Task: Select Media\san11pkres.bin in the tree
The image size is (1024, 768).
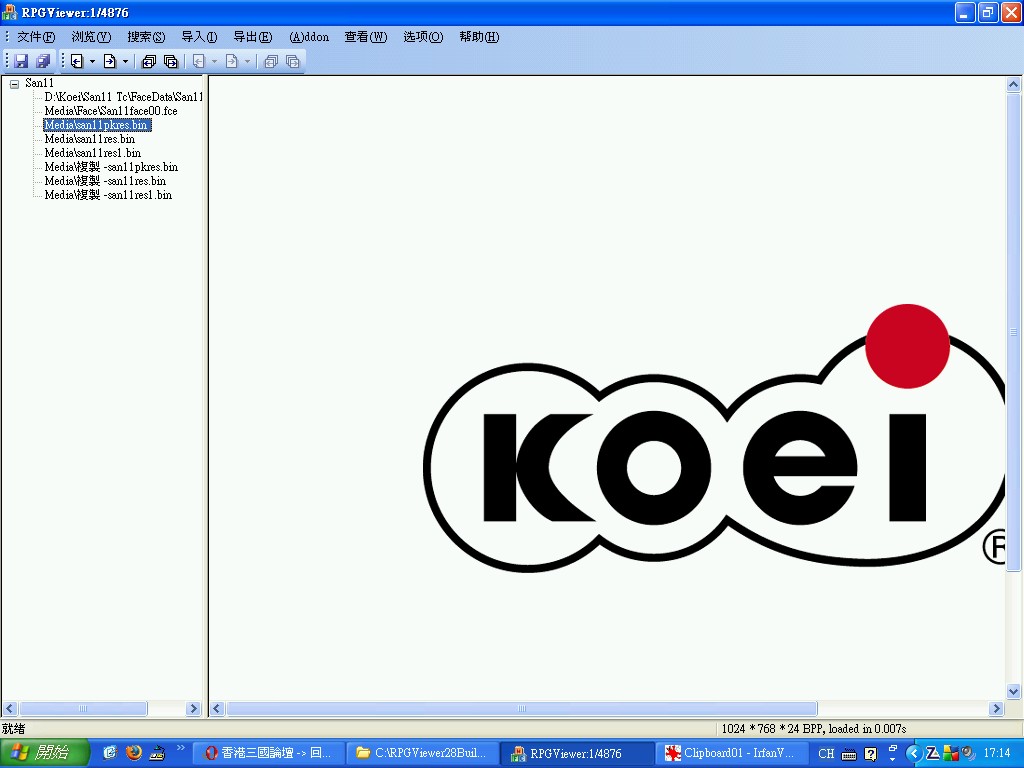Action: pos(97,125)
